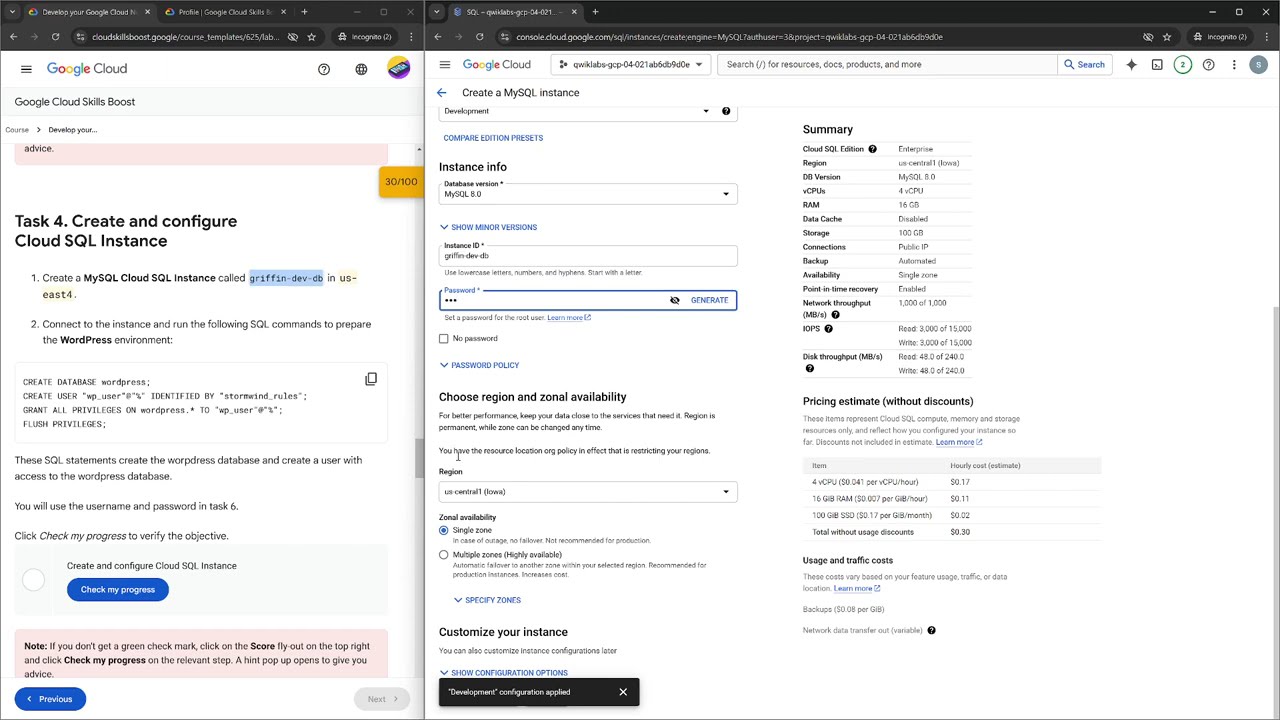The image size is (1280, 720).
Task: Open the Database version dropdown
Action: 588,193
